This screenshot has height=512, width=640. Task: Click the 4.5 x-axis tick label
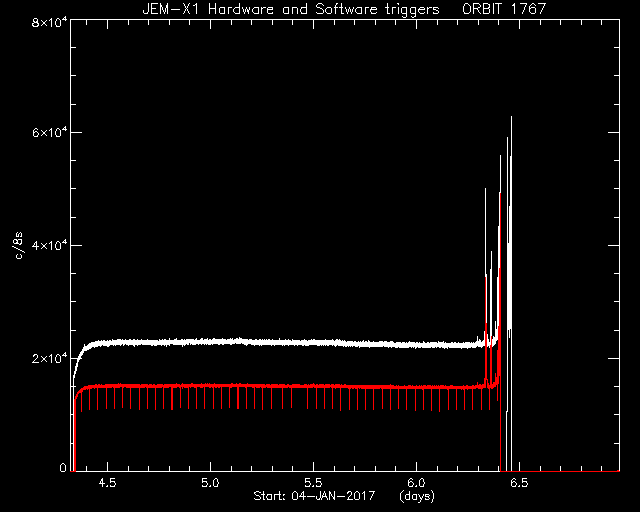coord(107,483)
